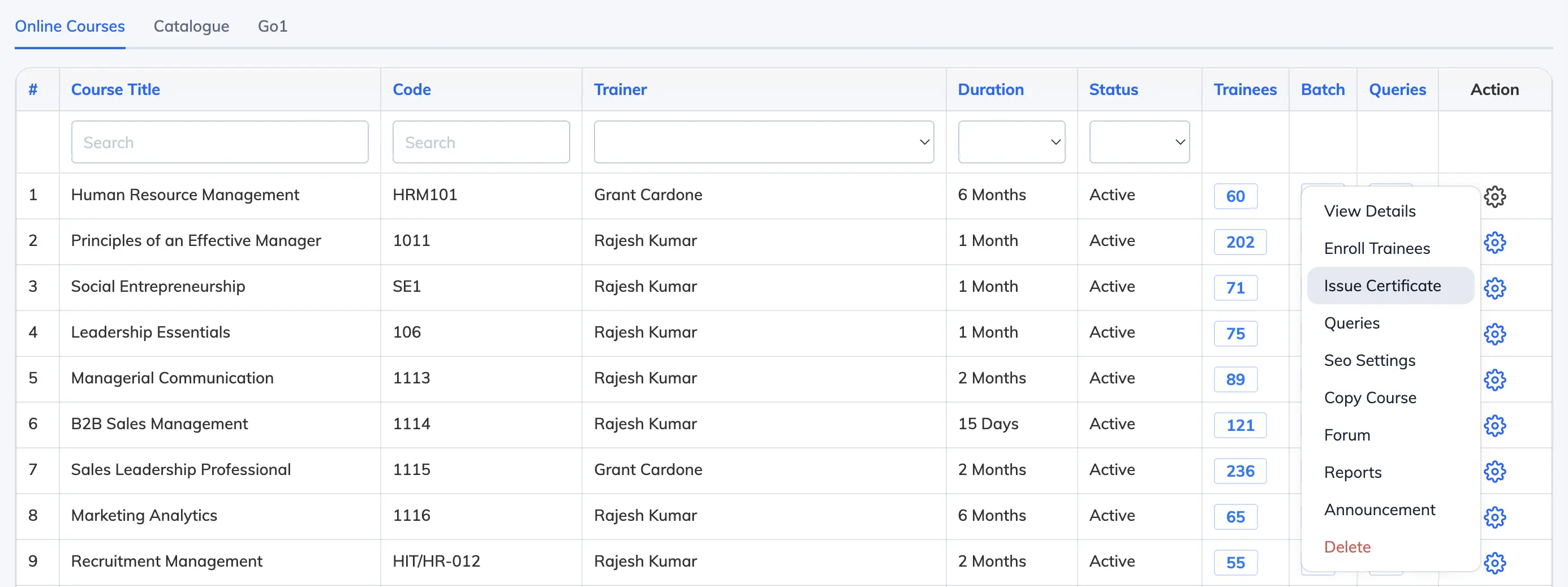Open Forum from the action menu
The image size is (1568, 587).
[x=1390, y=435]
